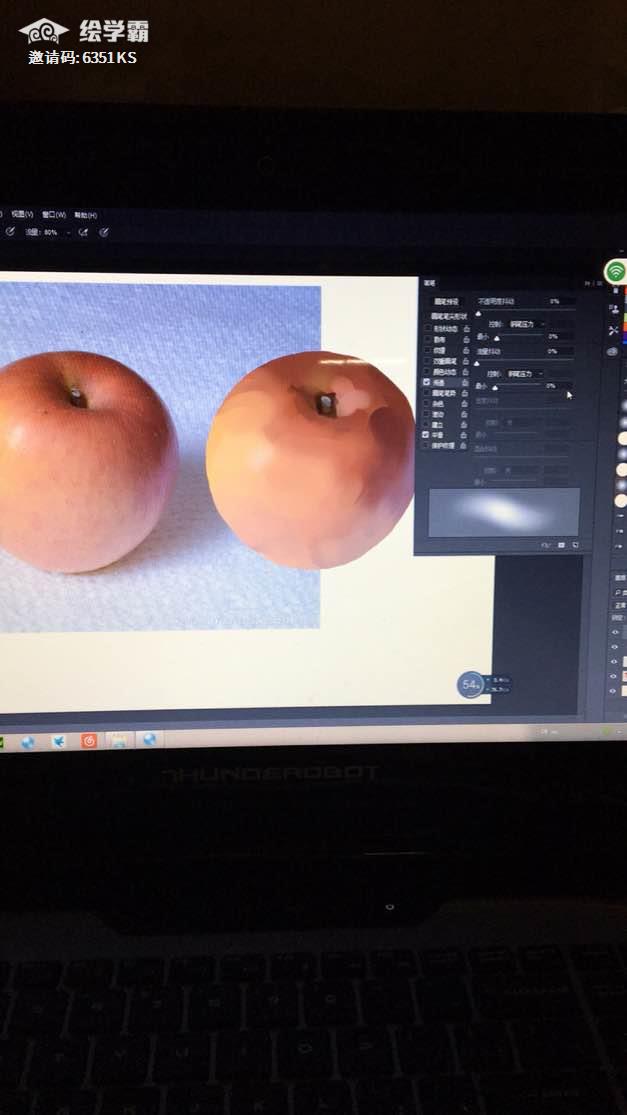The height and width of the screenshot is (1115, 627).
Task: Click the 54% floating accelerator ball
Action: [471, 685]
